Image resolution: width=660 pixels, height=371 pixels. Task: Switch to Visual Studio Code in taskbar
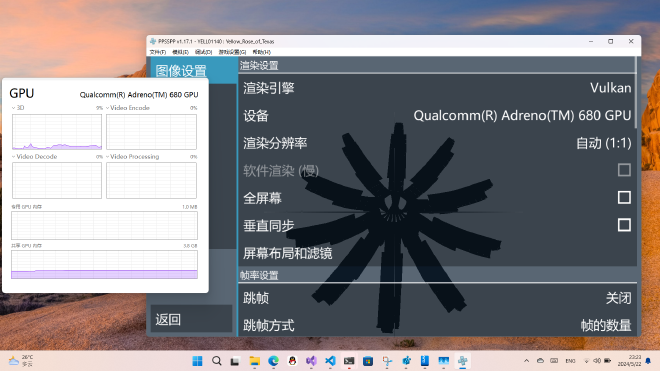click(330, 361)
